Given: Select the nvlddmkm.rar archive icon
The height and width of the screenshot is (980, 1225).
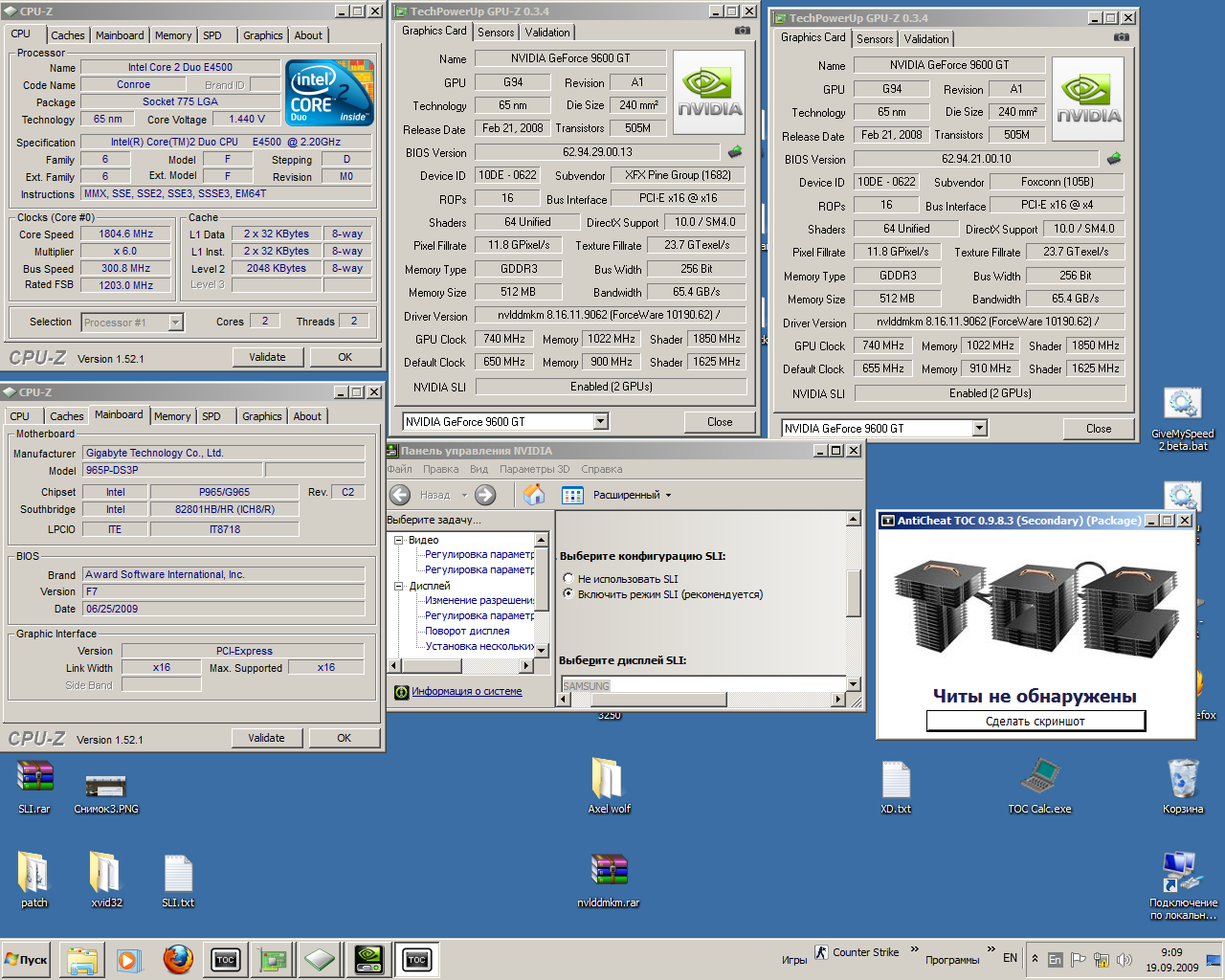Looking at the screenshot, I should point(609,880).
